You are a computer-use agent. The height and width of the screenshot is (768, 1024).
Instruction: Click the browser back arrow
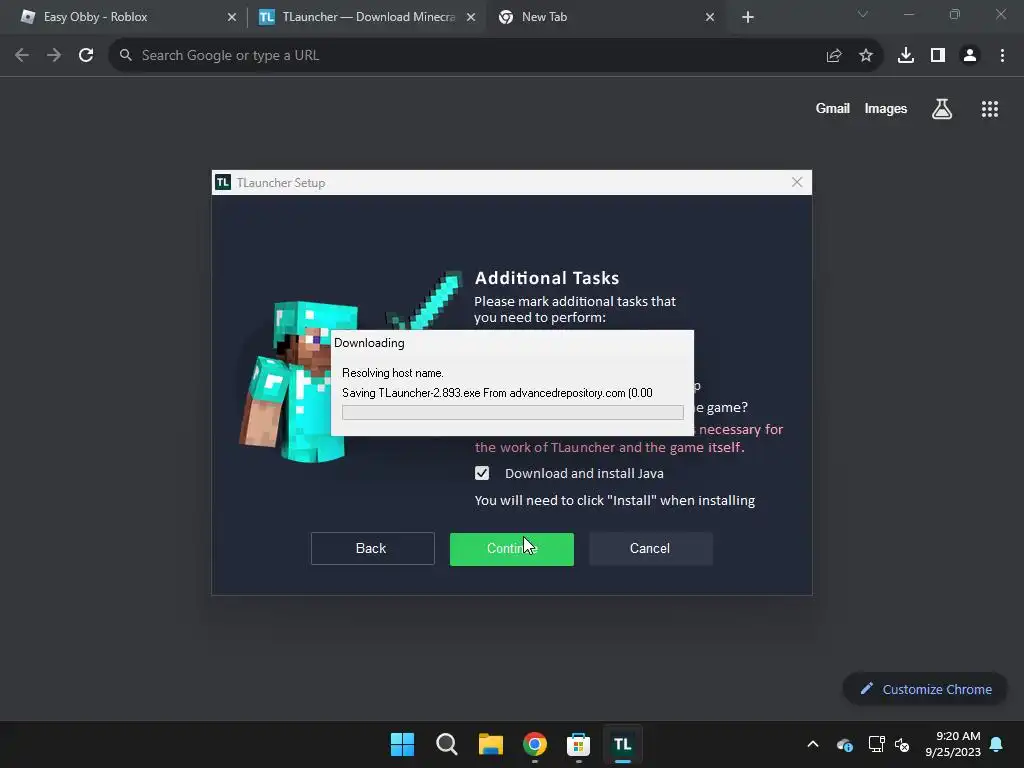[22, 56]
